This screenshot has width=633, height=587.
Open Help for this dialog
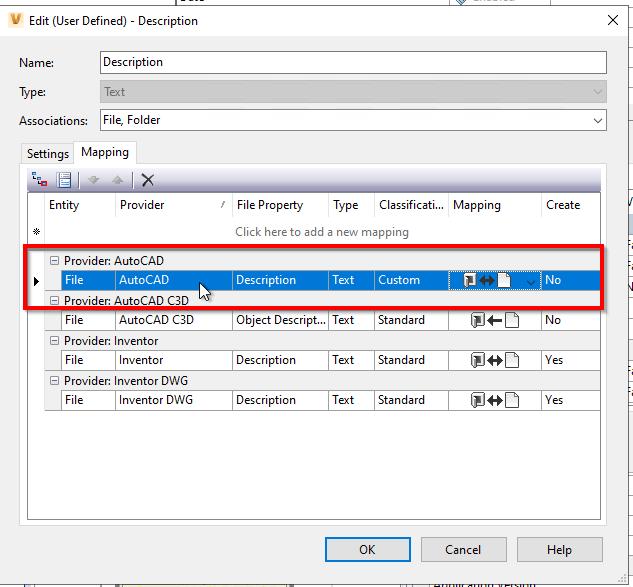point(559,549)
